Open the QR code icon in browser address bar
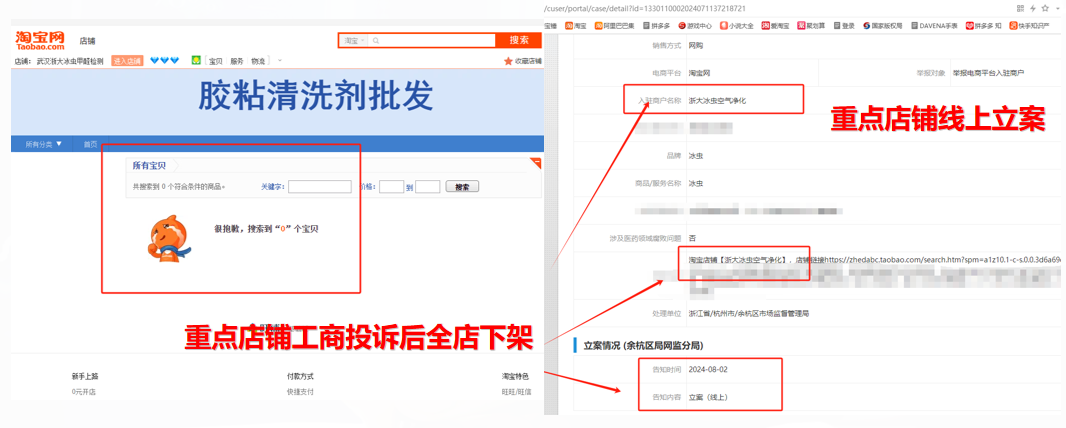Screen dimensions: 1066x428 [x=1020, y=8]
